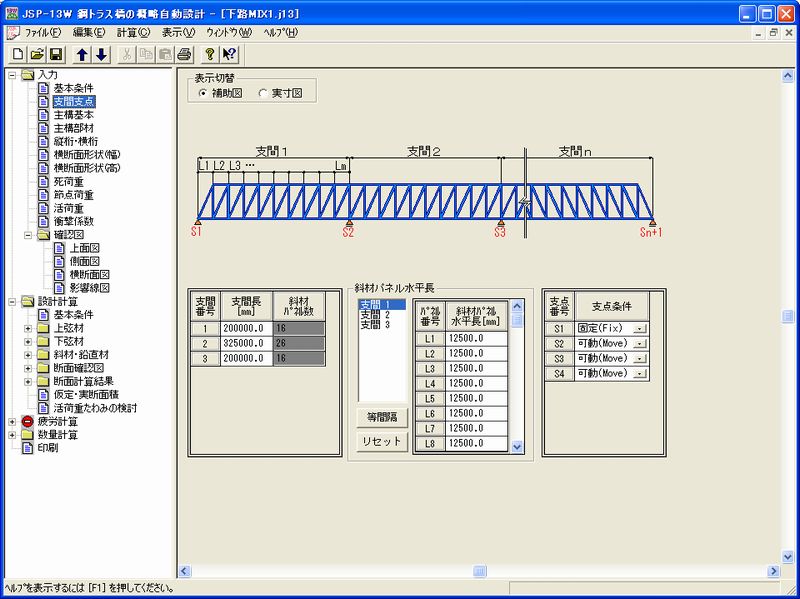The image size is (800, 599).
Task: Select 支間 2 in the span list
Action: click(x=376, y=314)
